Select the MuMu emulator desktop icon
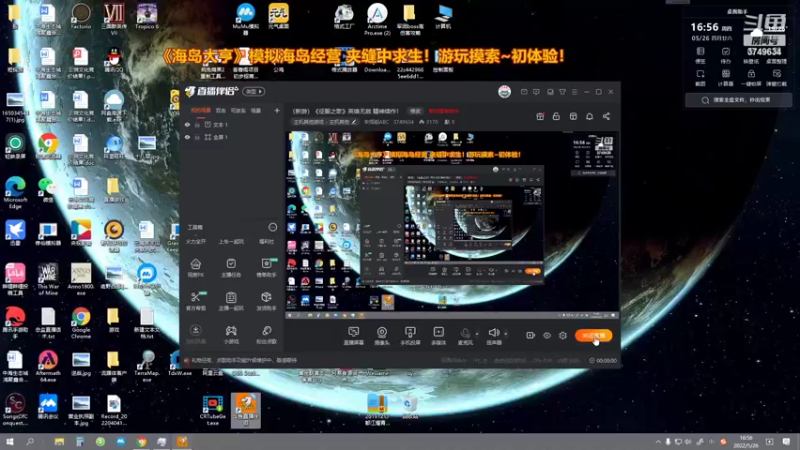Image resolution: width=800 pixels, height=450 pixels. point(245,18)
